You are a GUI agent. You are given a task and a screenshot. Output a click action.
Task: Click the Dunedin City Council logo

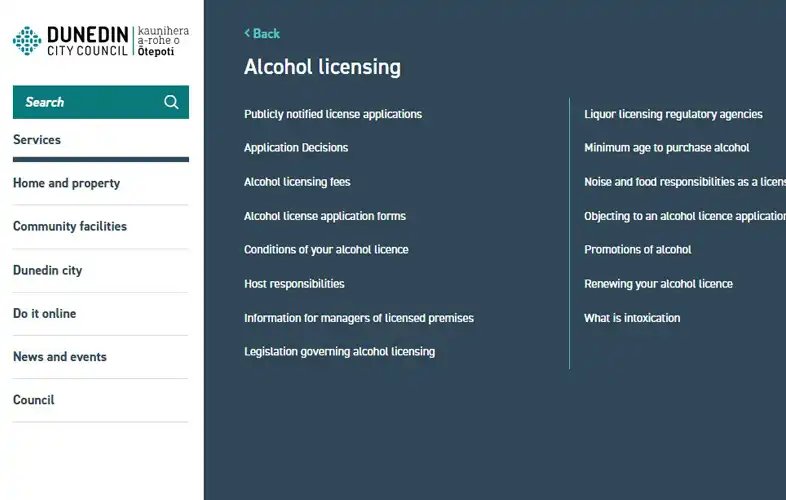point(100,41)
